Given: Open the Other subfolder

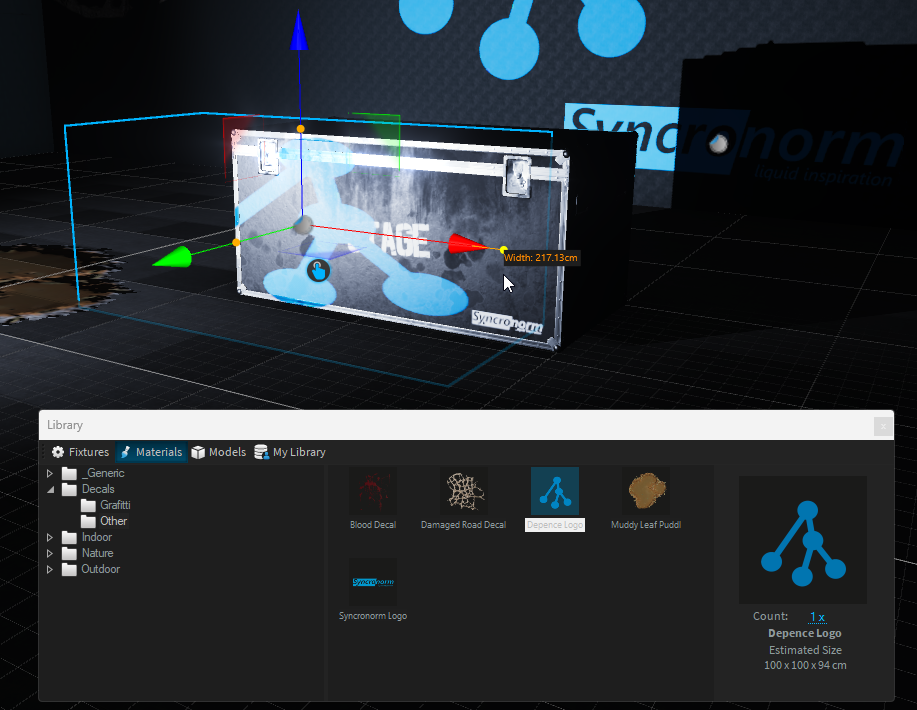Looking at the screenshot, I should [x=113, y=521].
